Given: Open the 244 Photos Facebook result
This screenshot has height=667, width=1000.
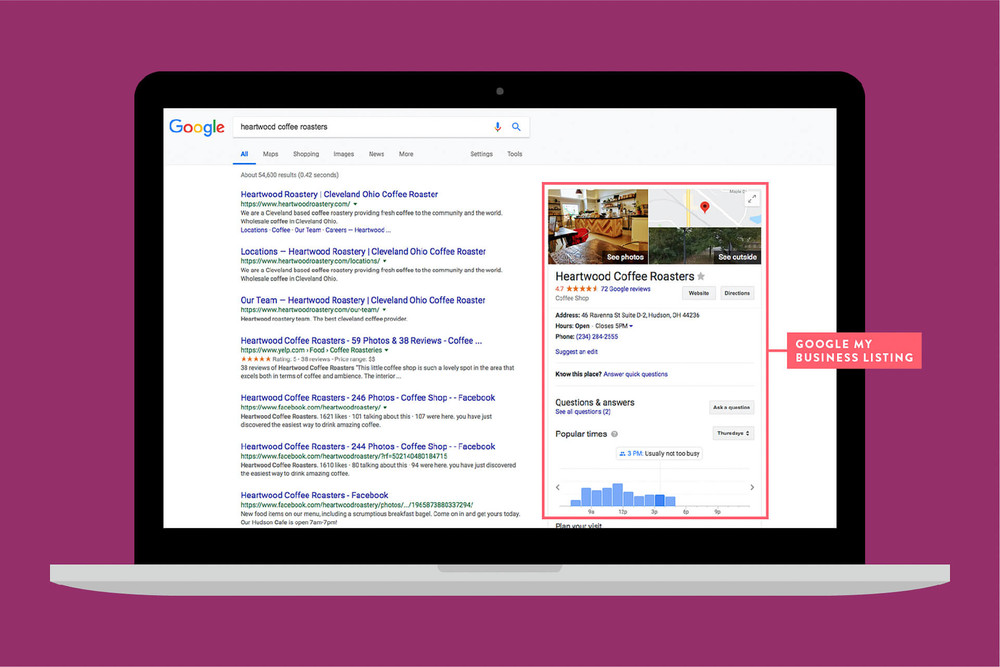Looking at the screenshot, I should tap(368, 446).
